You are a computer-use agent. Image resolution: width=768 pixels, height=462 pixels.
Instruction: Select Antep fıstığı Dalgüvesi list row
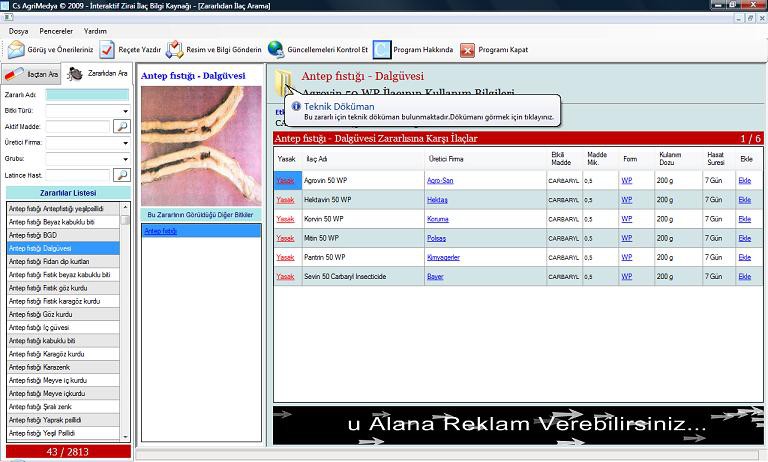63,248
